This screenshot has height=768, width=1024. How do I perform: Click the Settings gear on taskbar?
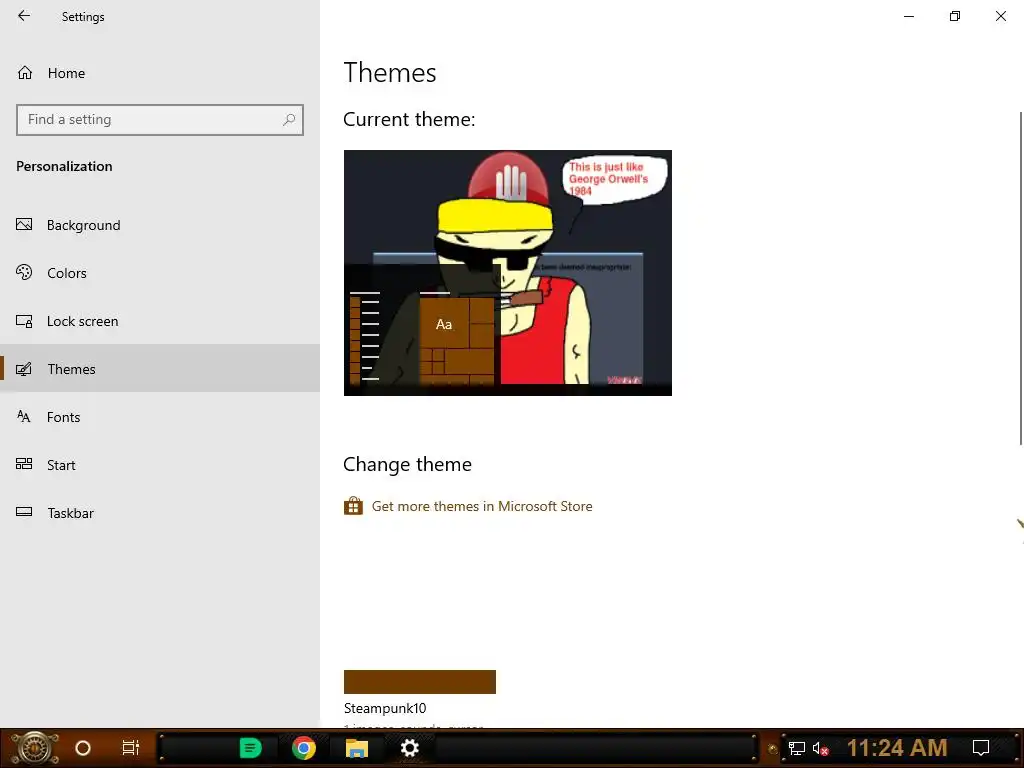(x=409, y=748)
